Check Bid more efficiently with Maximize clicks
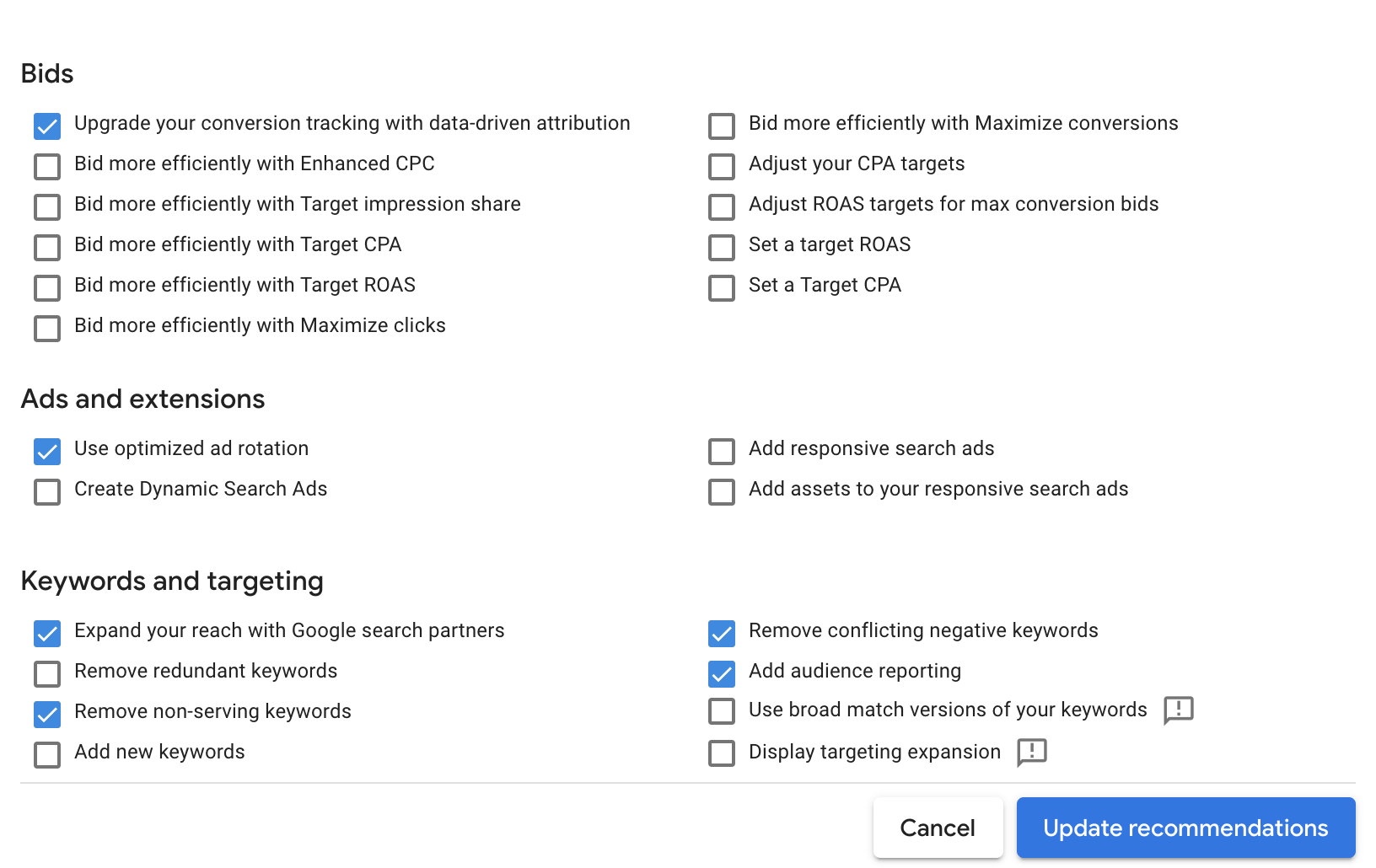This screenshot has height=868, width=1376. pos(47,329)
